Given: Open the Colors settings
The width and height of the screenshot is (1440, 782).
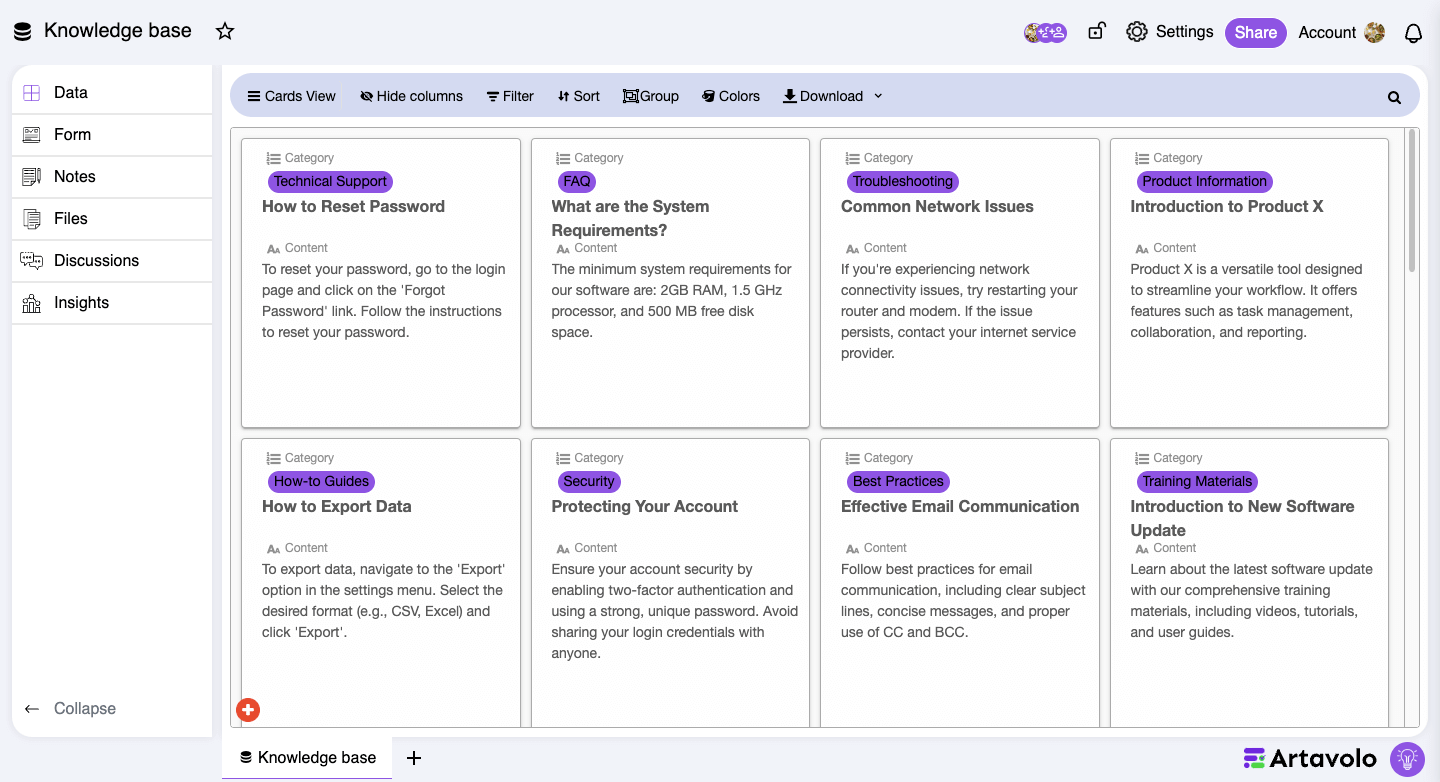Looking at the screenshot, I should (731, 95).
